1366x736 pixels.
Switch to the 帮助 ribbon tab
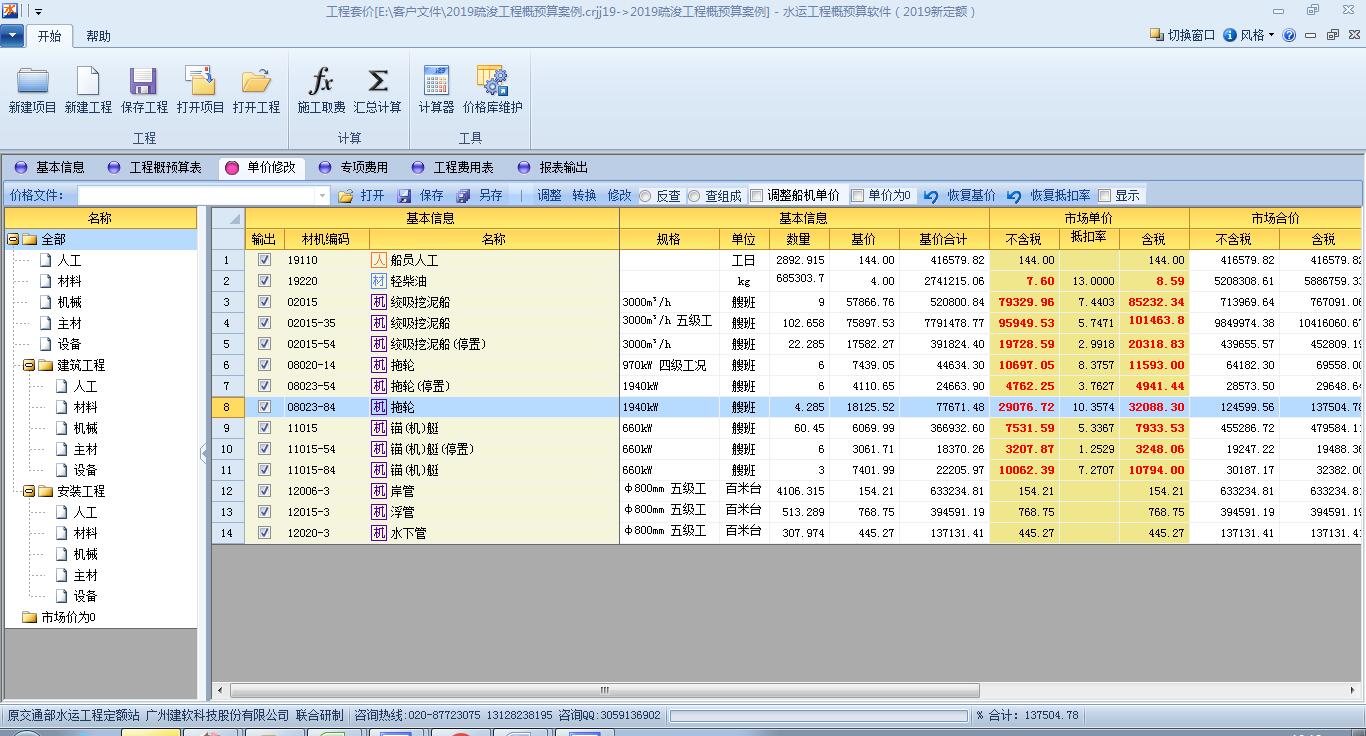[x=98, y=36]
